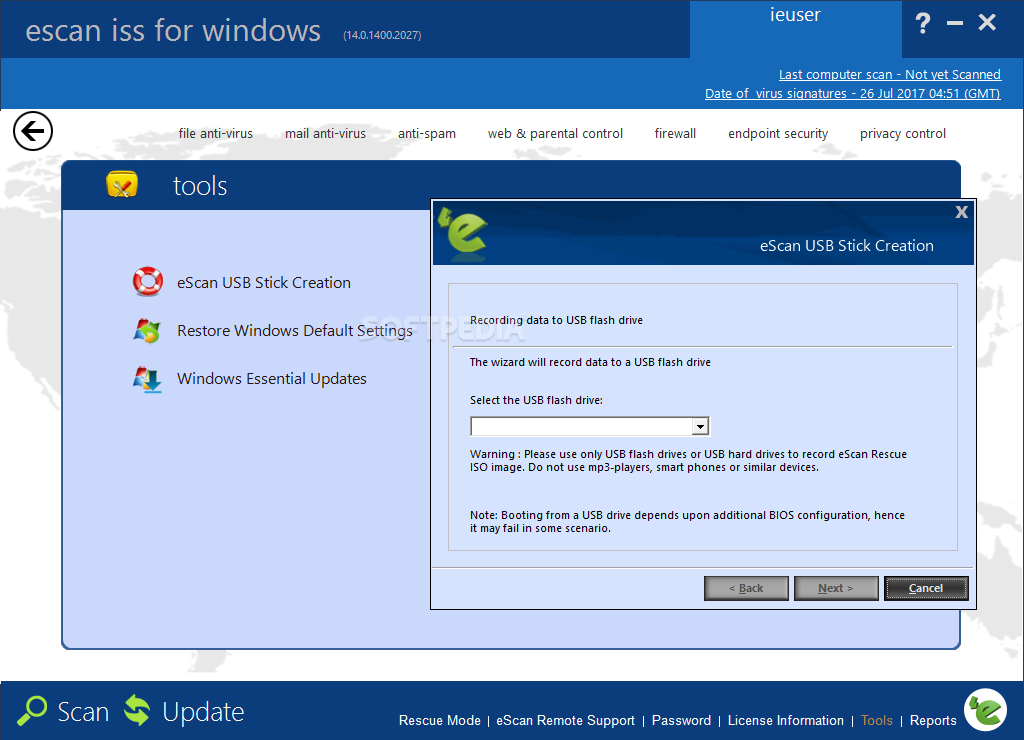Click the lifebuoy icon for USB Stick Creation
Viewport: 1024px width, 740px height.
pyautogui.click(x=148, y=282)
